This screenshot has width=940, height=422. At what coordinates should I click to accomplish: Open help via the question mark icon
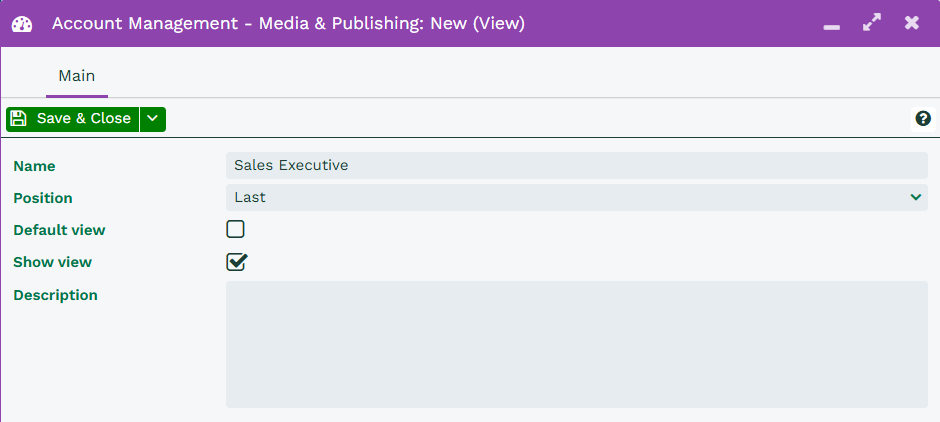click(923, 119)
